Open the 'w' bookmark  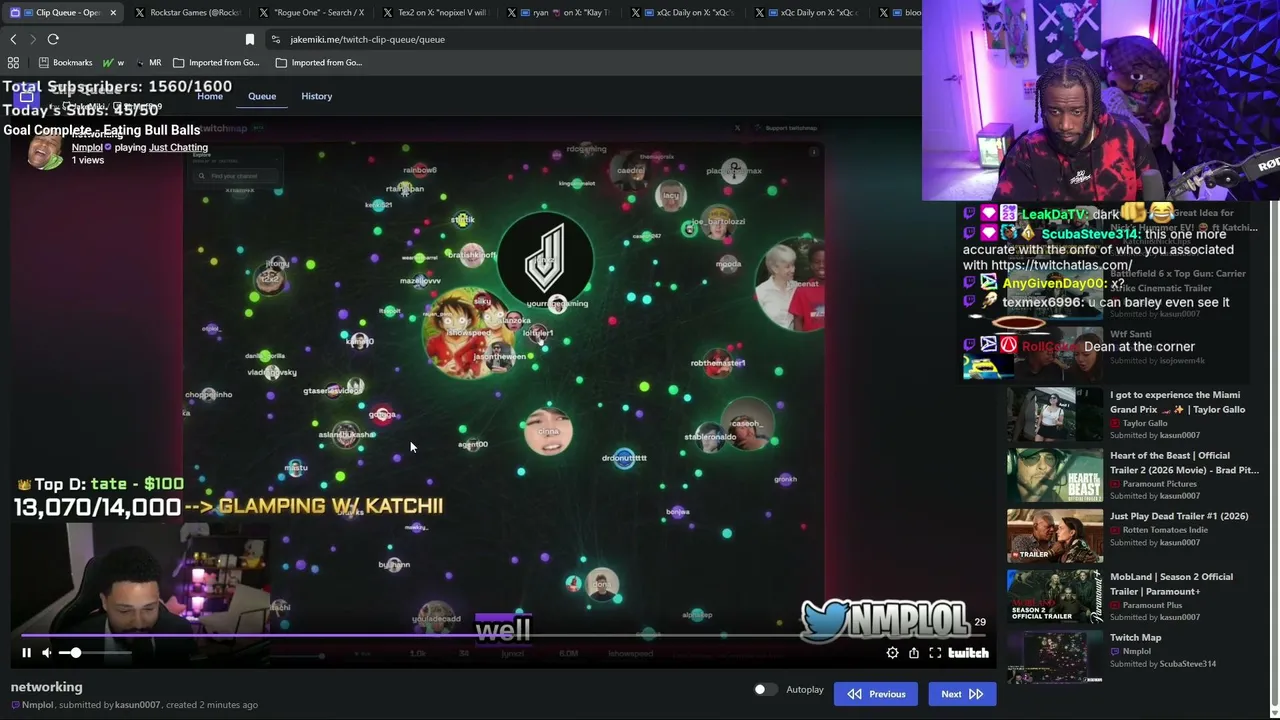pyautogui.click(x=113, y=62)
